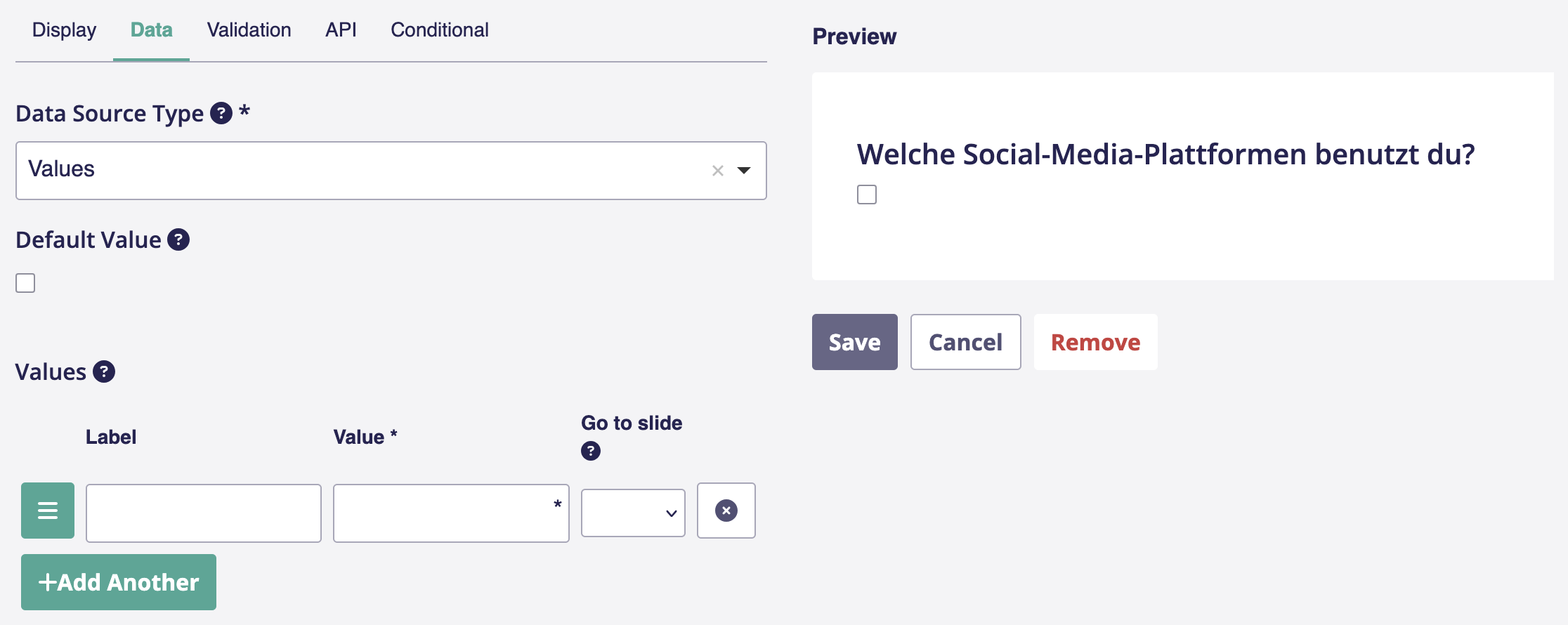Screen dimensions: 1568x625
Task: Expand the Go to slide dropdown
Action: tap(633, 513)
